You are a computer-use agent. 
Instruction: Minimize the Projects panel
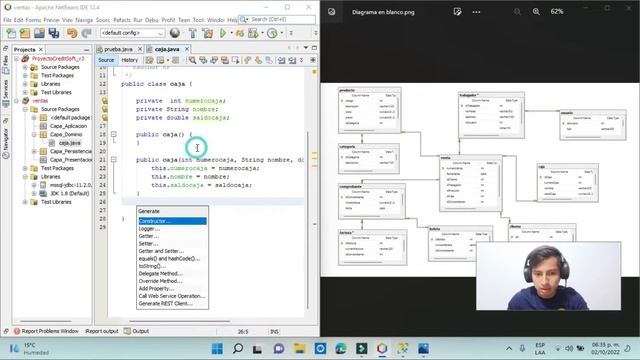87,49
